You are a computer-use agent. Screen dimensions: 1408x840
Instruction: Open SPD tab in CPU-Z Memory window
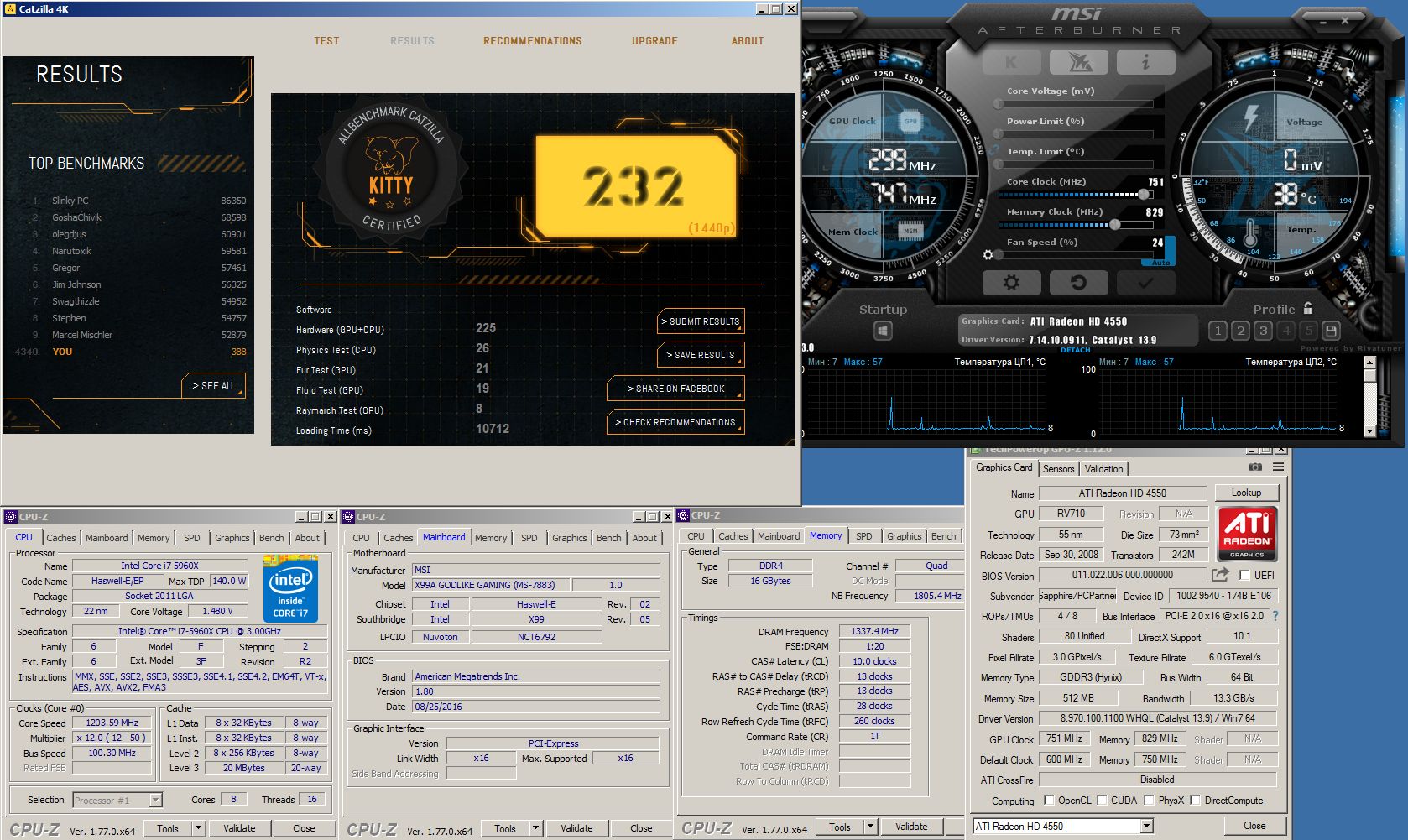click(864, 536)
